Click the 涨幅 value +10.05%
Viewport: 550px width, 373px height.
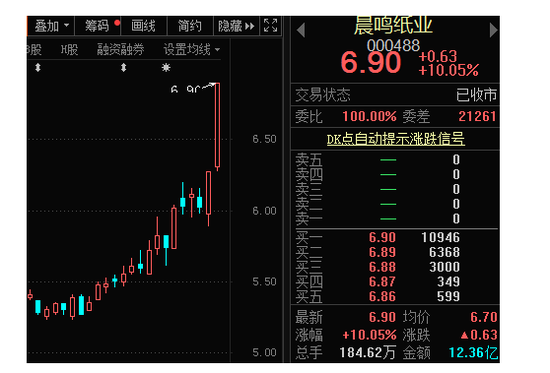pyautogui.click(x=369, y=335)
